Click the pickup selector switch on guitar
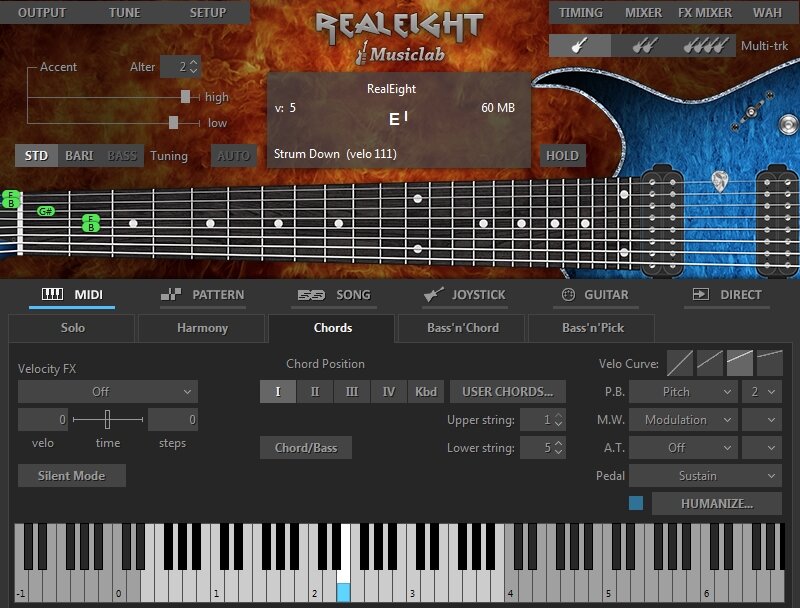This screenshot has height=608, width=800. point(751,112)
